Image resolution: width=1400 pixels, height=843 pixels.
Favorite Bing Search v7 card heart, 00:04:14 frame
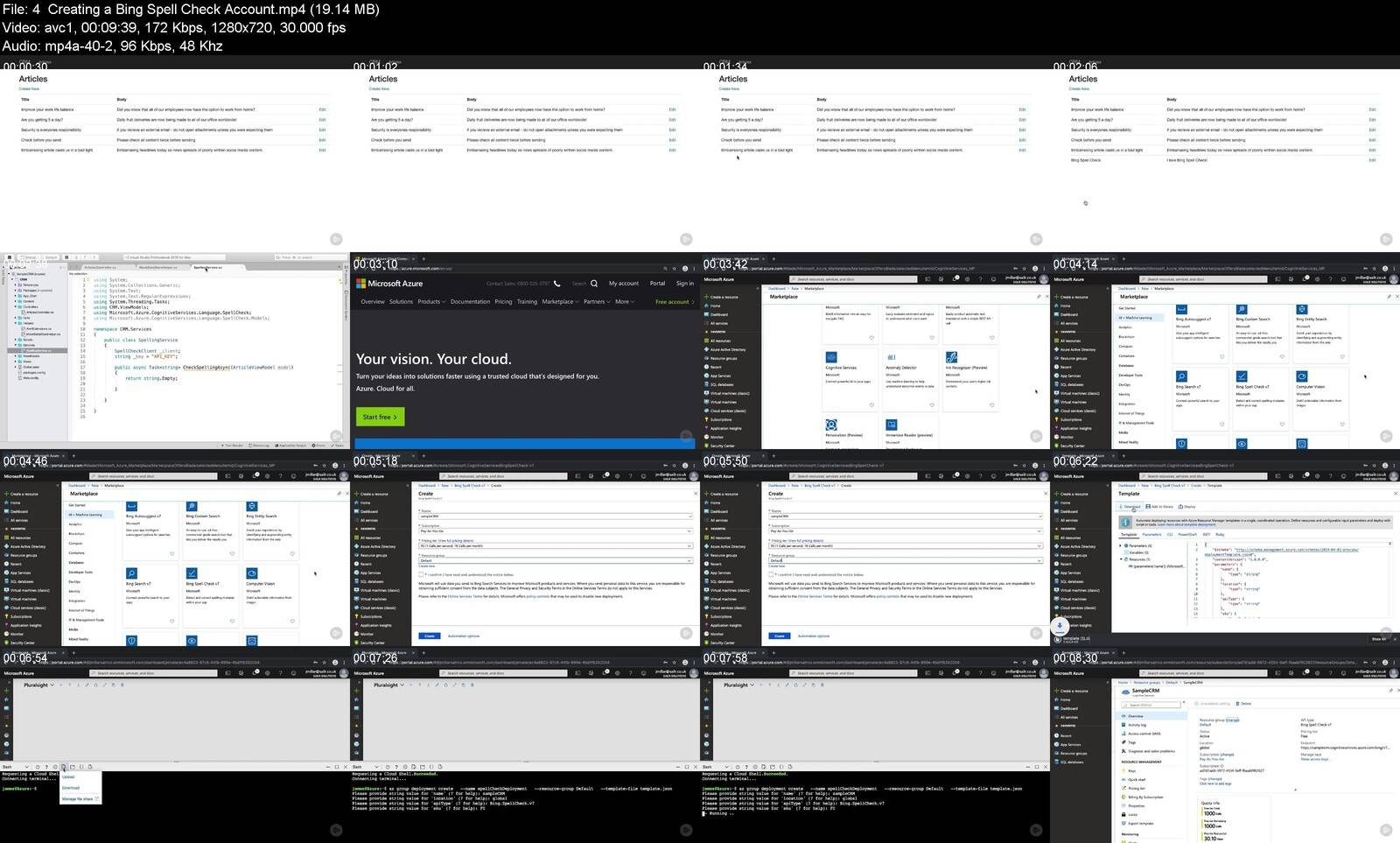(1221, 425)
